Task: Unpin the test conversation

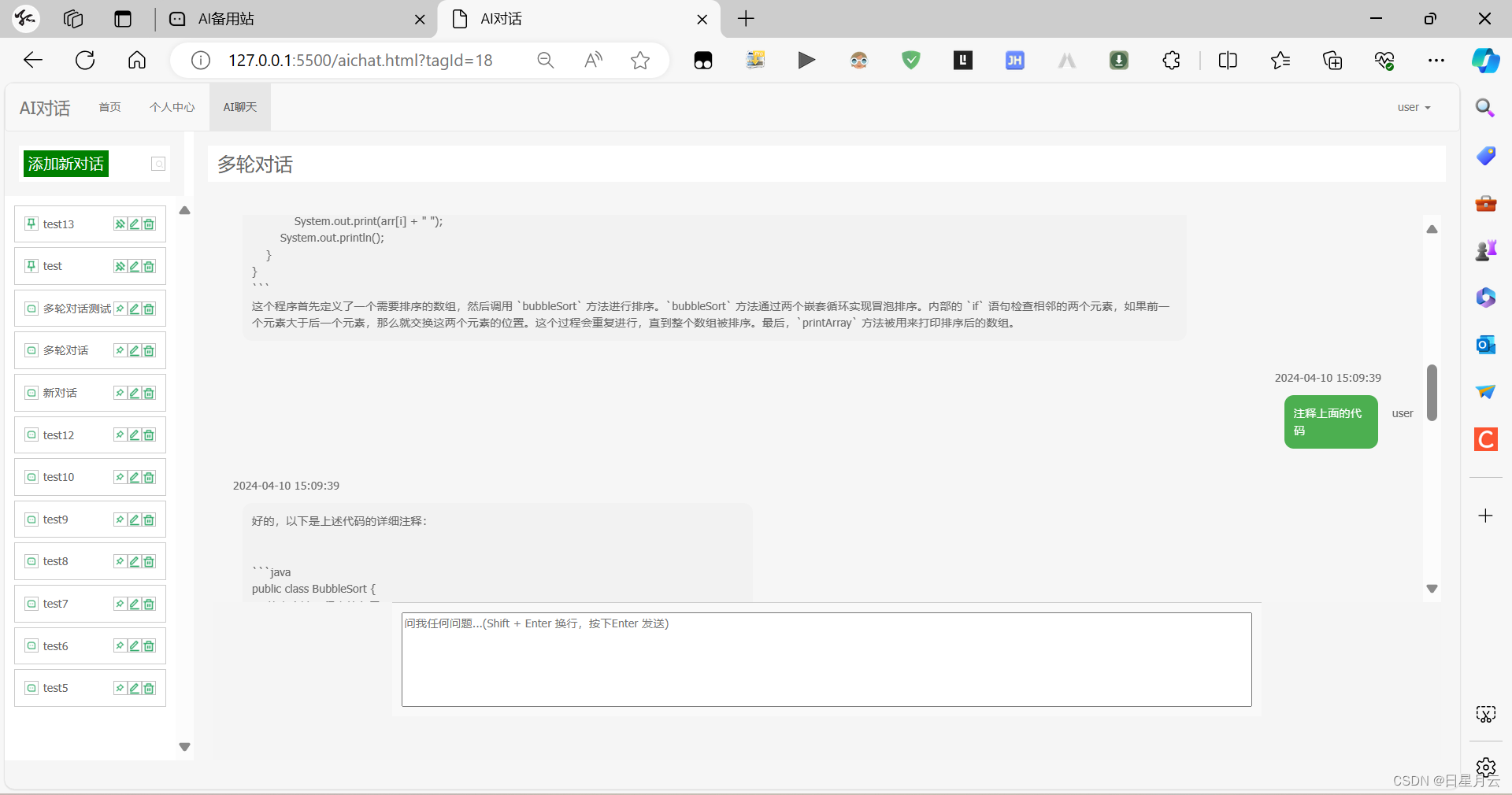Action: pyautogui.click(x=120, y=266)
